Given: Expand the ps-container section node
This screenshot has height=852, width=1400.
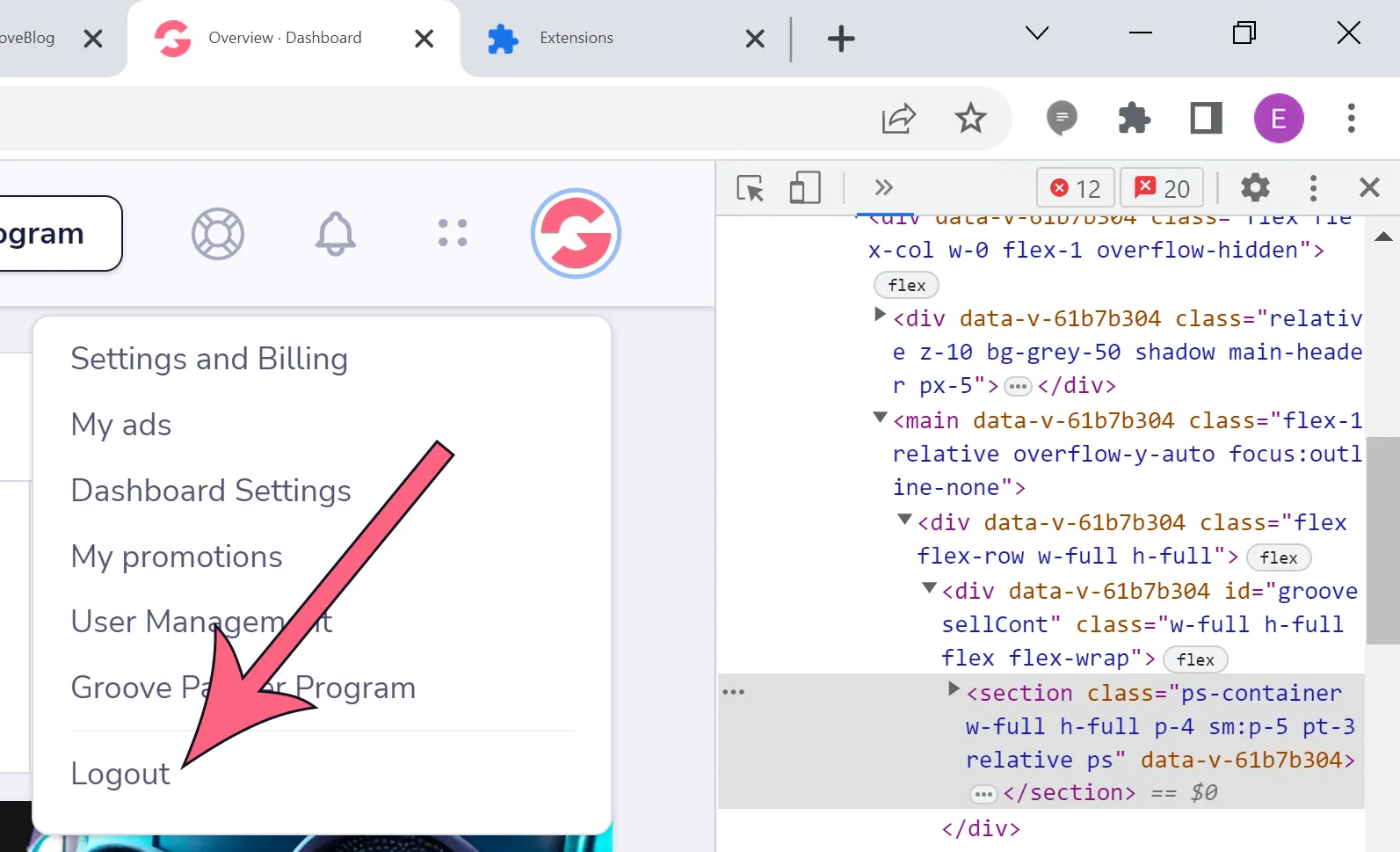Looking at the screenshot, I should [954, 688].
